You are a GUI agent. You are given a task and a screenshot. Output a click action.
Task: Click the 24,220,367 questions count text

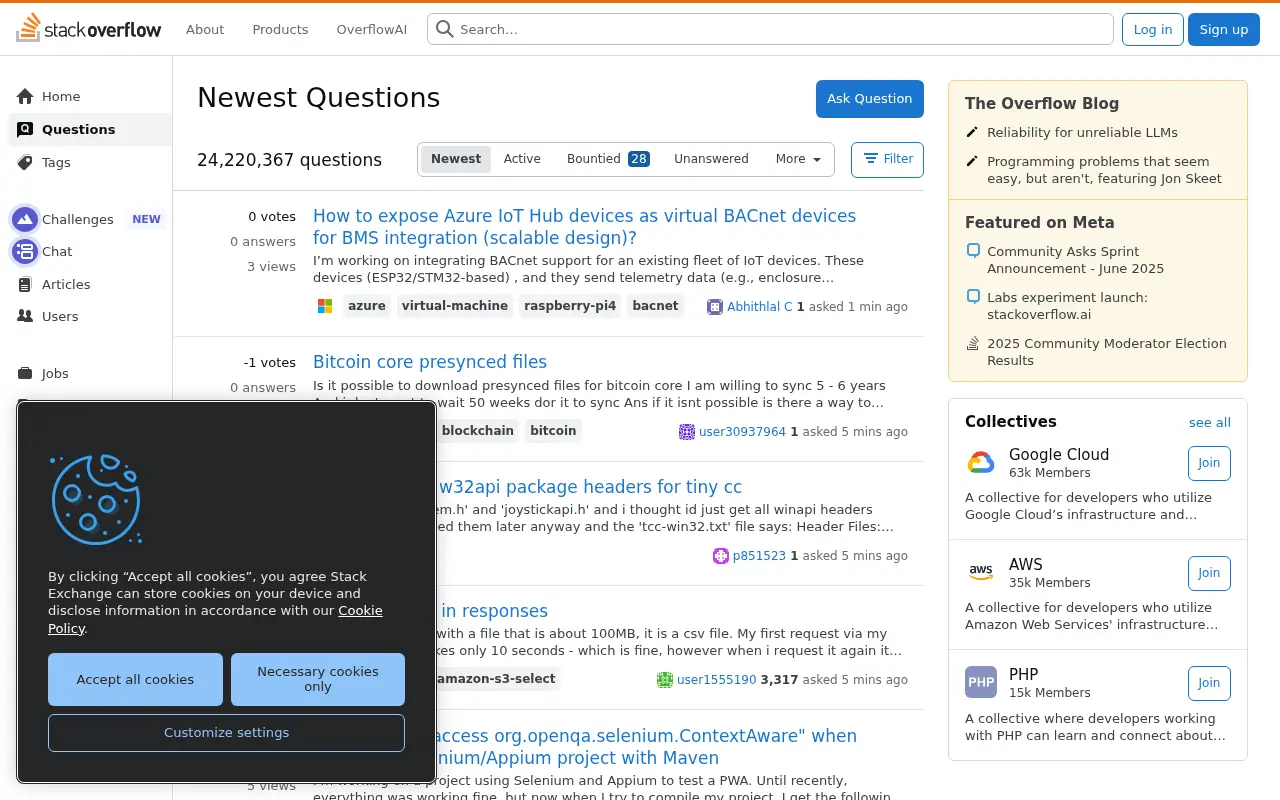(x=289, y=160)
